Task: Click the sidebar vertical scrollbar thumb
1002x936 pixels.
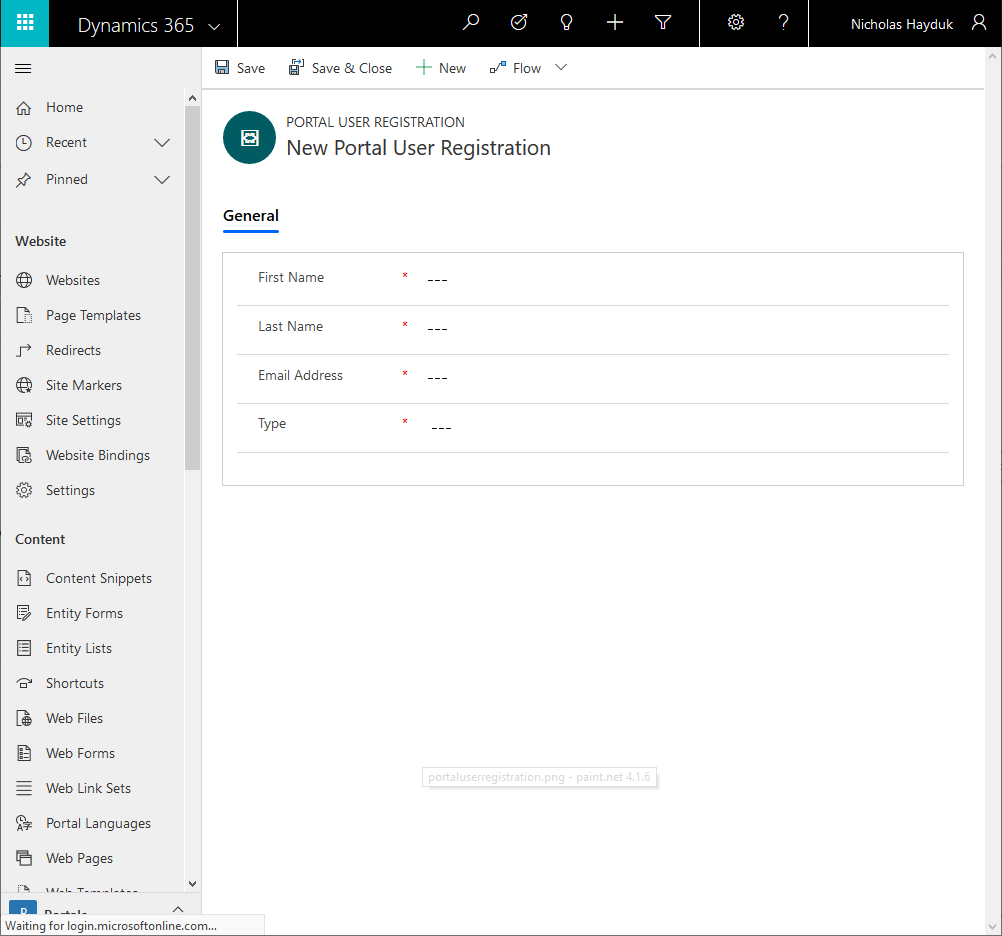Action: coord(192,288)
